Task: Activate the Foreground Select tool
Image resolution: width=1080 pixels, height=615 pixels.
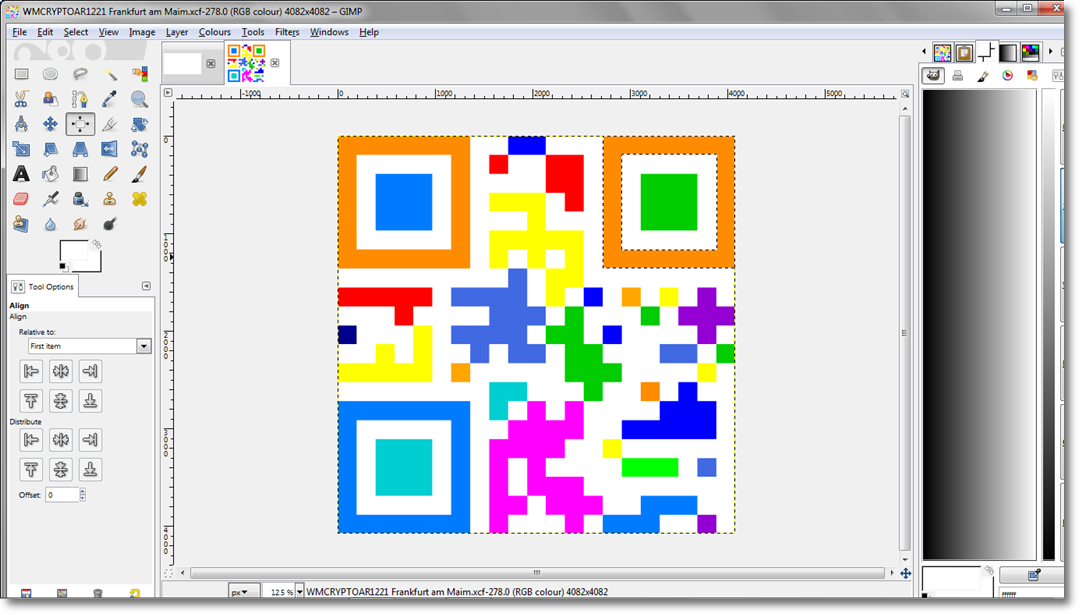Action: point(50,99)
